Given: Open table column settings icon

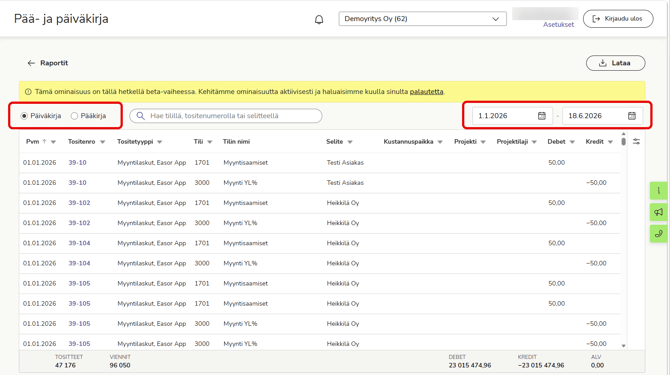Looking at the screenshot, I should pyautogui.click(x=636, y=141).
